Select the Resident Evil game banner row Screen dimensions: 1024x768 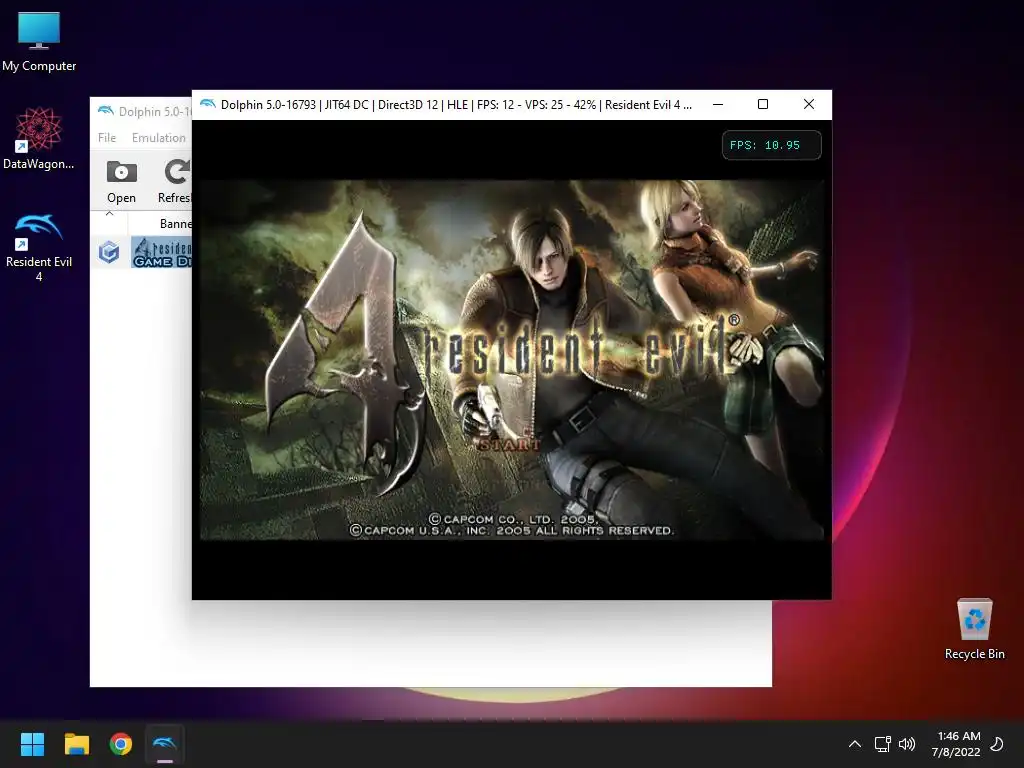[x=161, y=252]
